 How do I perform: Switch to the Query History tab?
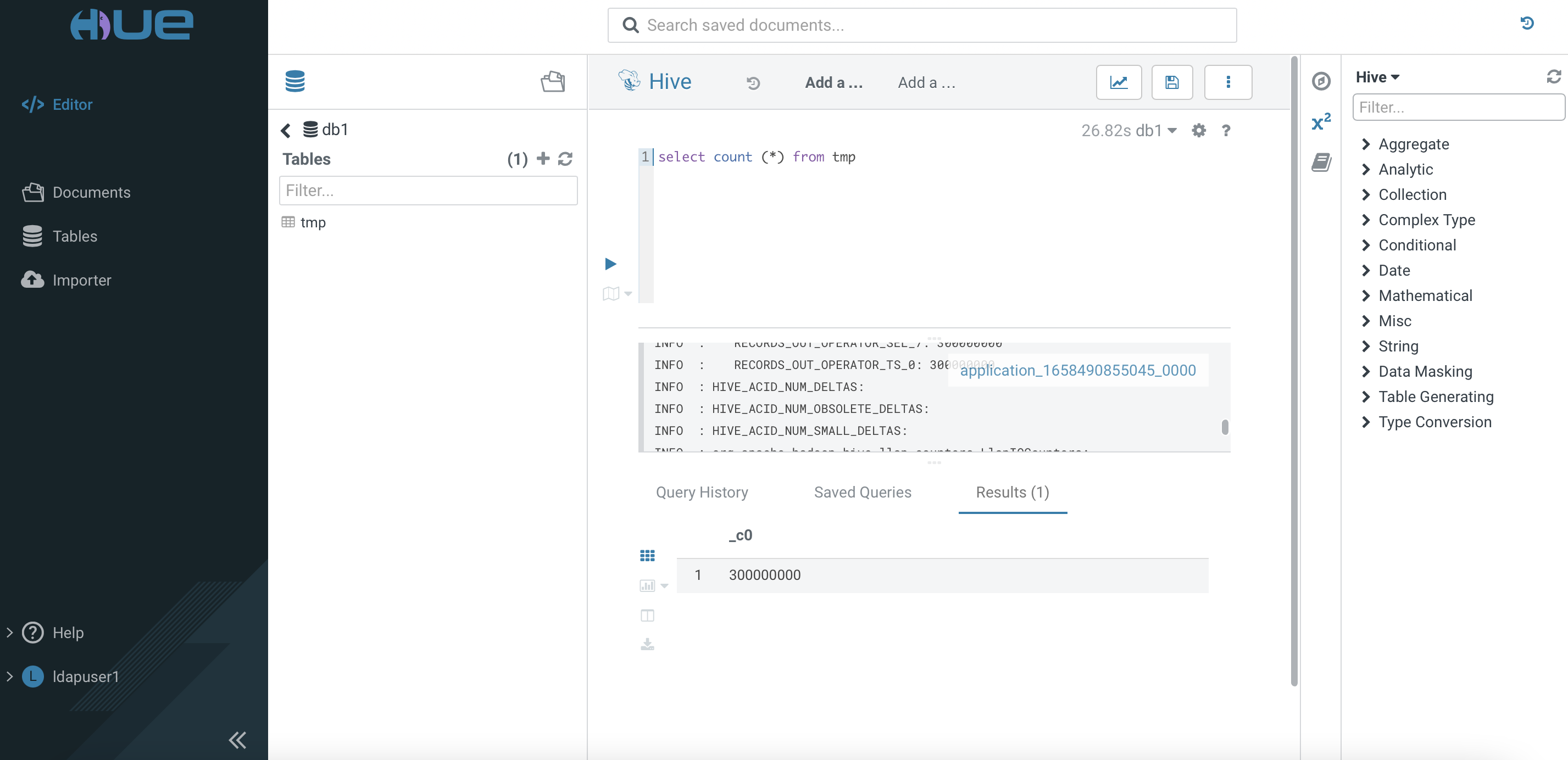(702, 491)
